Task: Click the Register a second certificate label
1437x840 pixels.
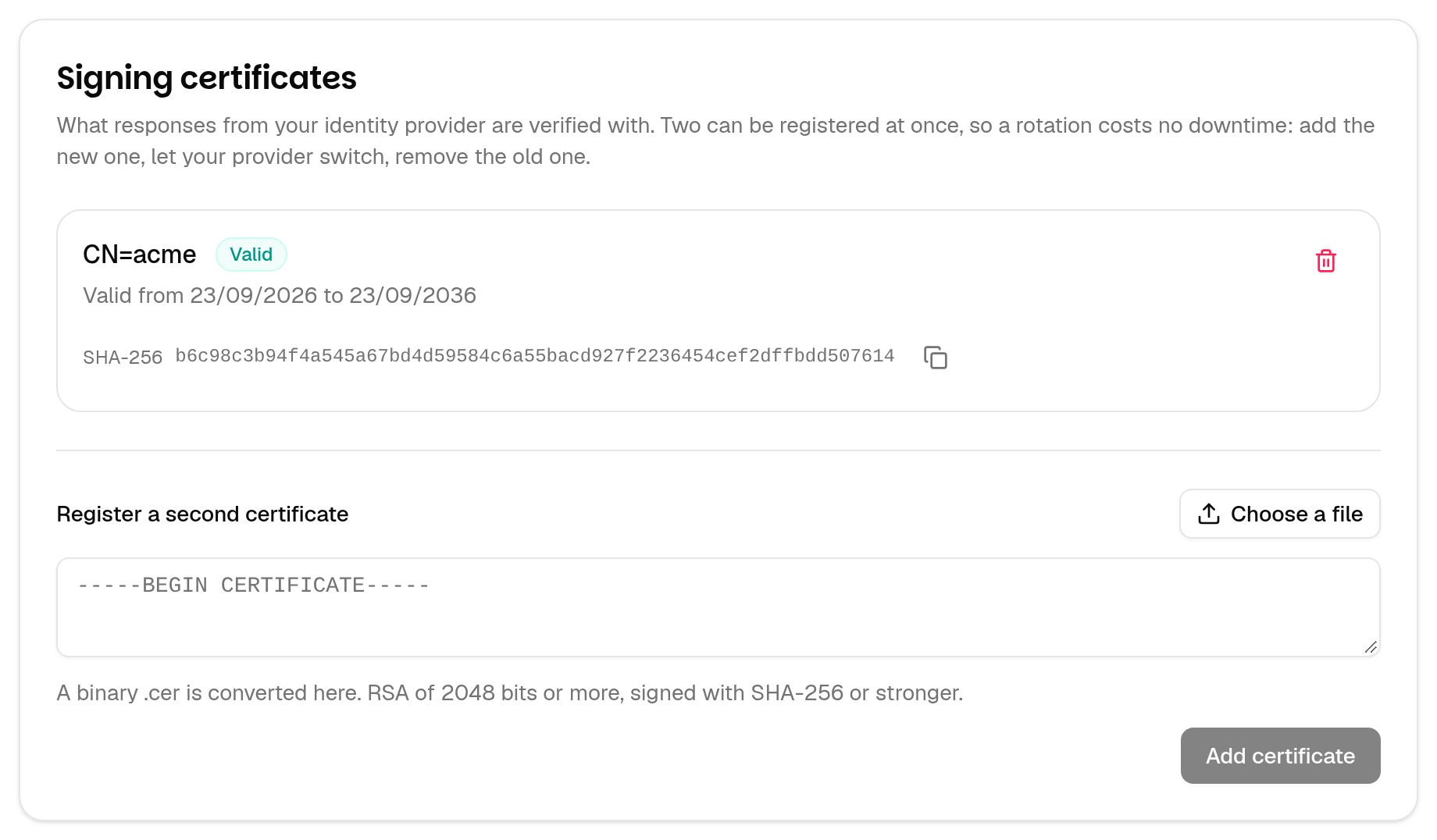Action: pos(202,514)
